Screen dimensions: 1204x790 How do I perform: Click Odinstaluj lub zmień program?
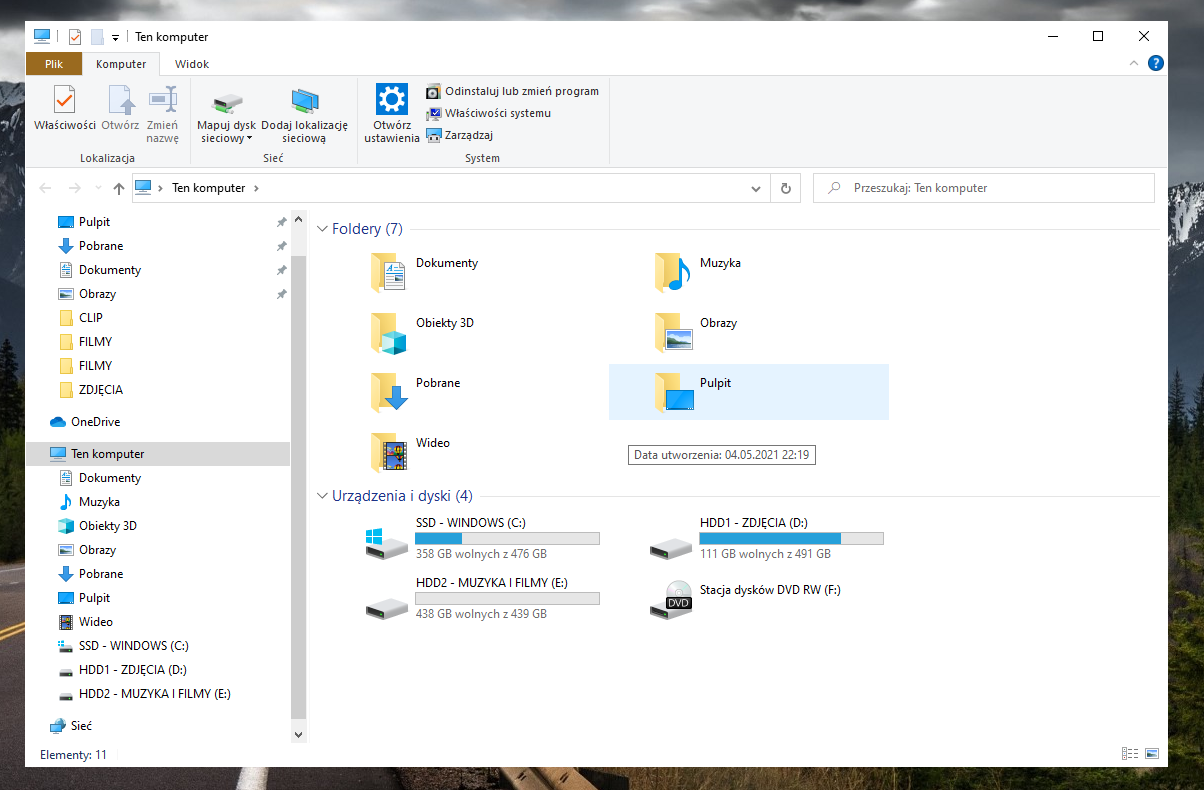(x=512, y=91)
